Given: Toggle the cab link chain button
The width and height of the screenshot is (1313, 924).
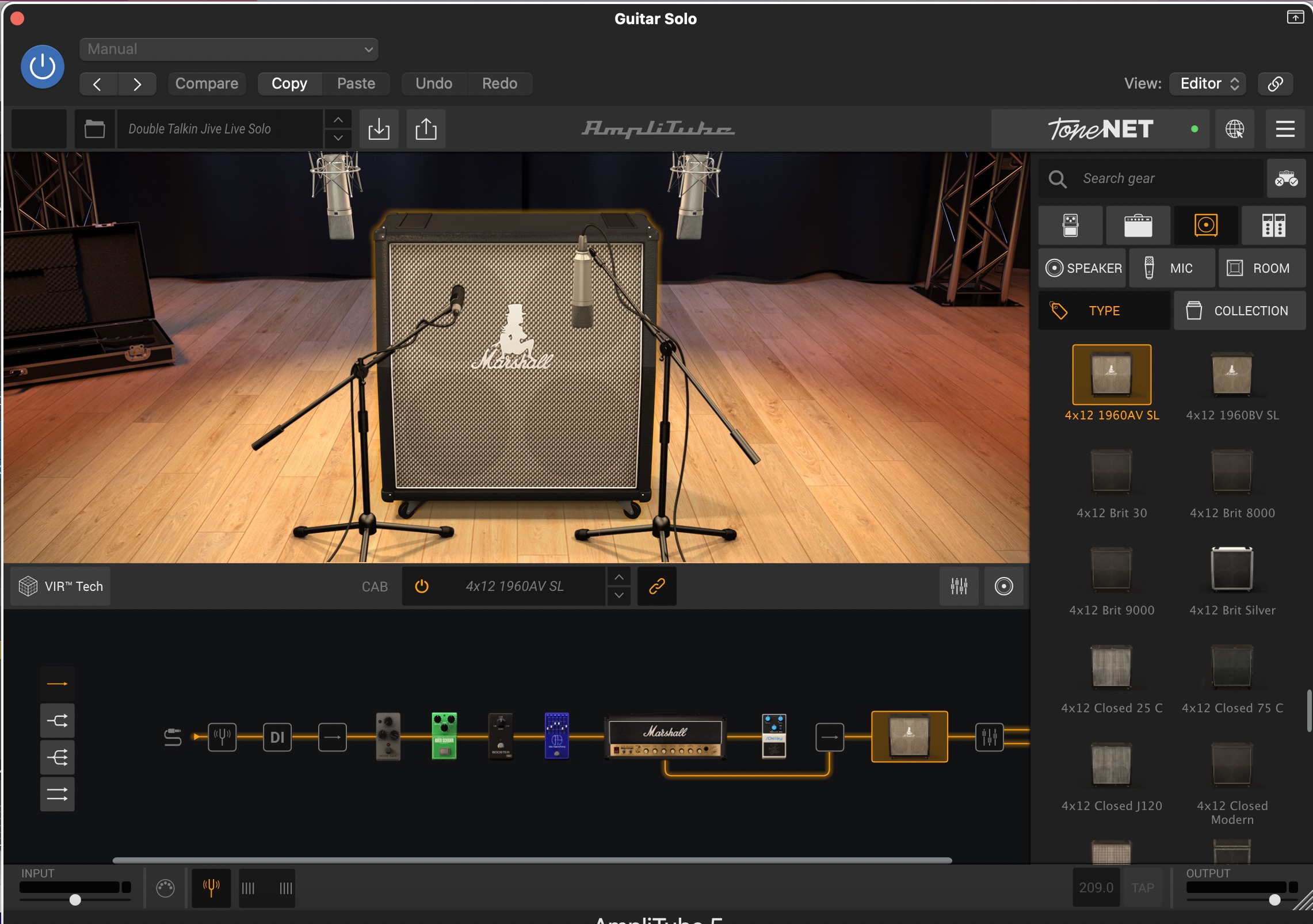Looking at the screenshot, I should (656, 586).
